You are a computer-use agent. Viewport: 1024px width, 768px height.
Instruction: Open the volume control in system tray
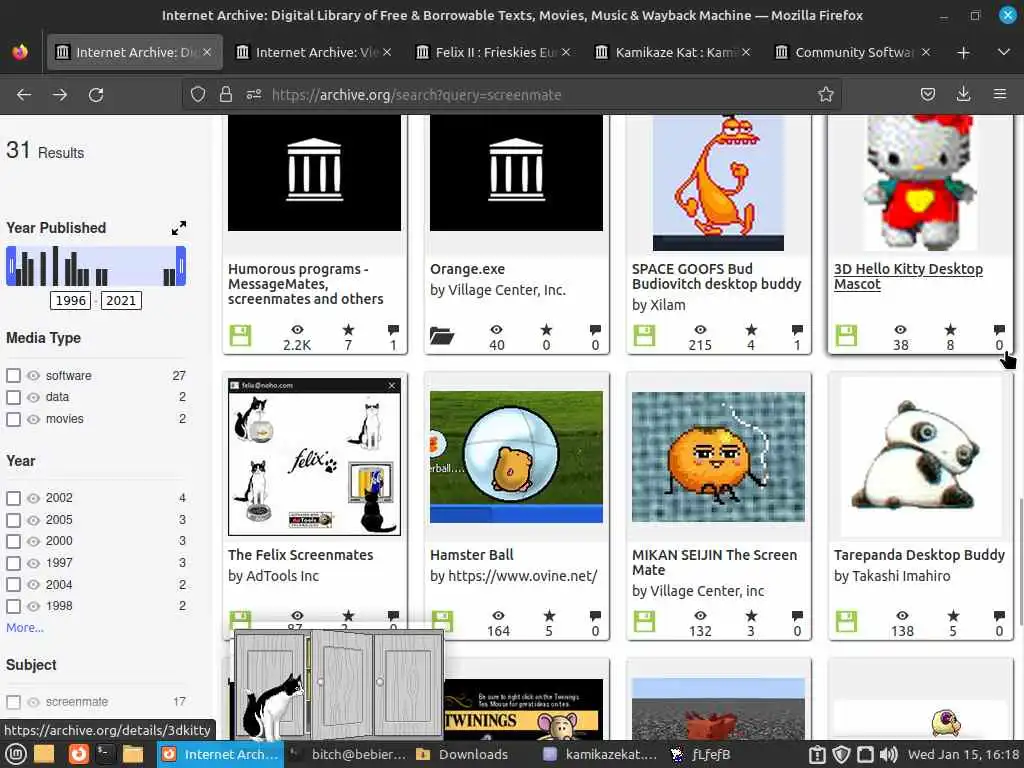888,754
